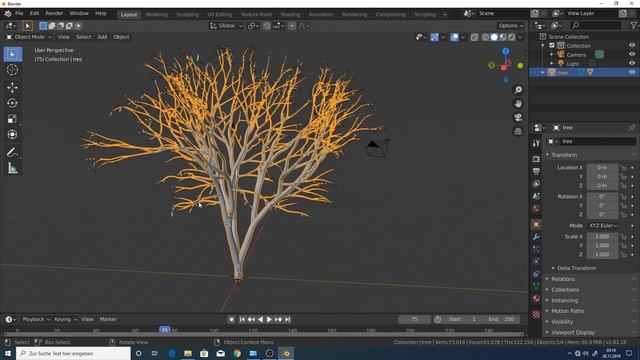Click the Scale X value field

[602, 237]
